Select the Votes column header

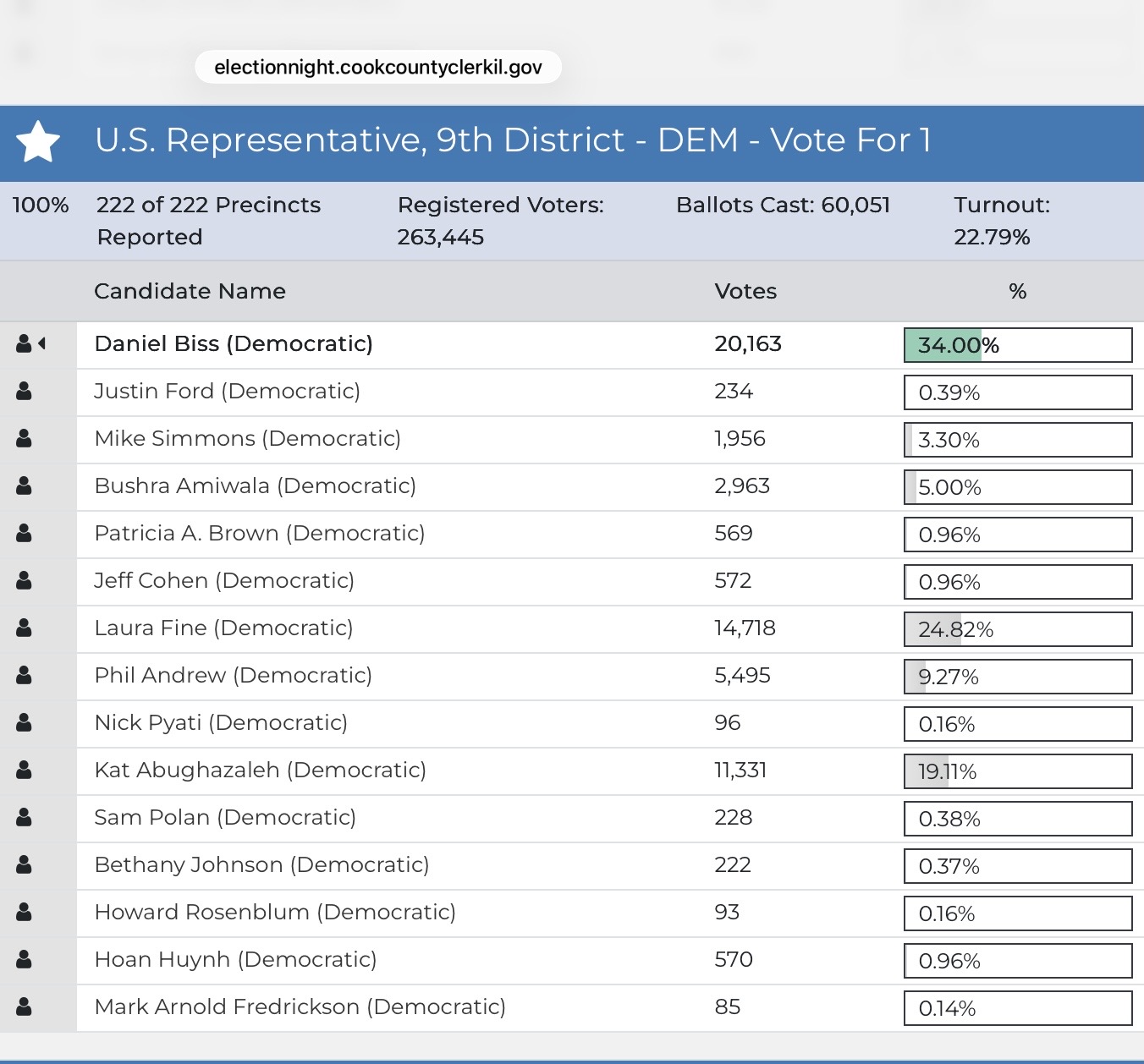(x=745, y=291)
